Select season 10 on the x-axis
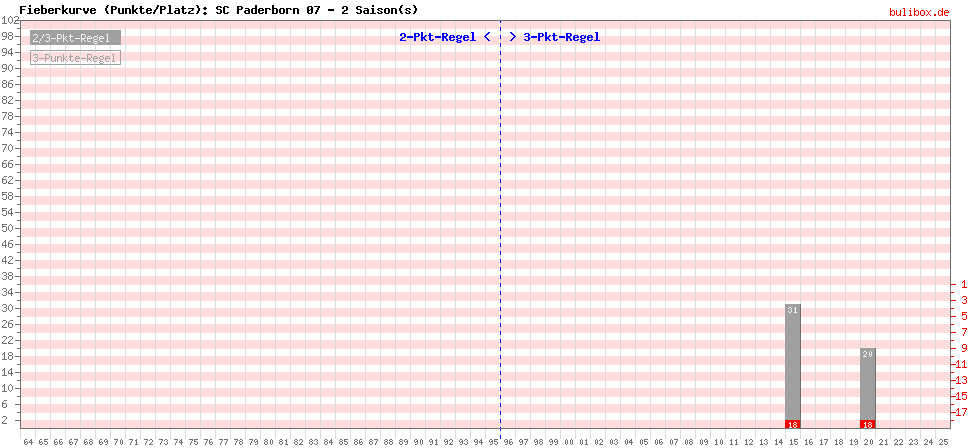Screen dimensions: 970x448 tap(718, 441)
